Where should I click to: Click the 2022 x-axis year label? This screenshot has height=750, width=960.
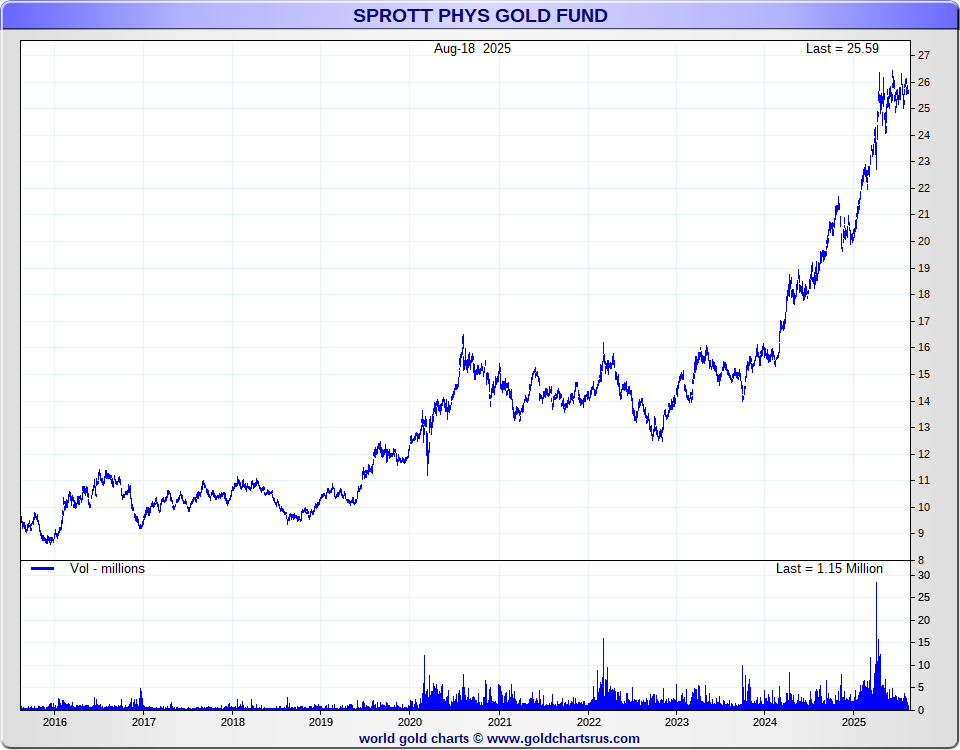(588, 722)
